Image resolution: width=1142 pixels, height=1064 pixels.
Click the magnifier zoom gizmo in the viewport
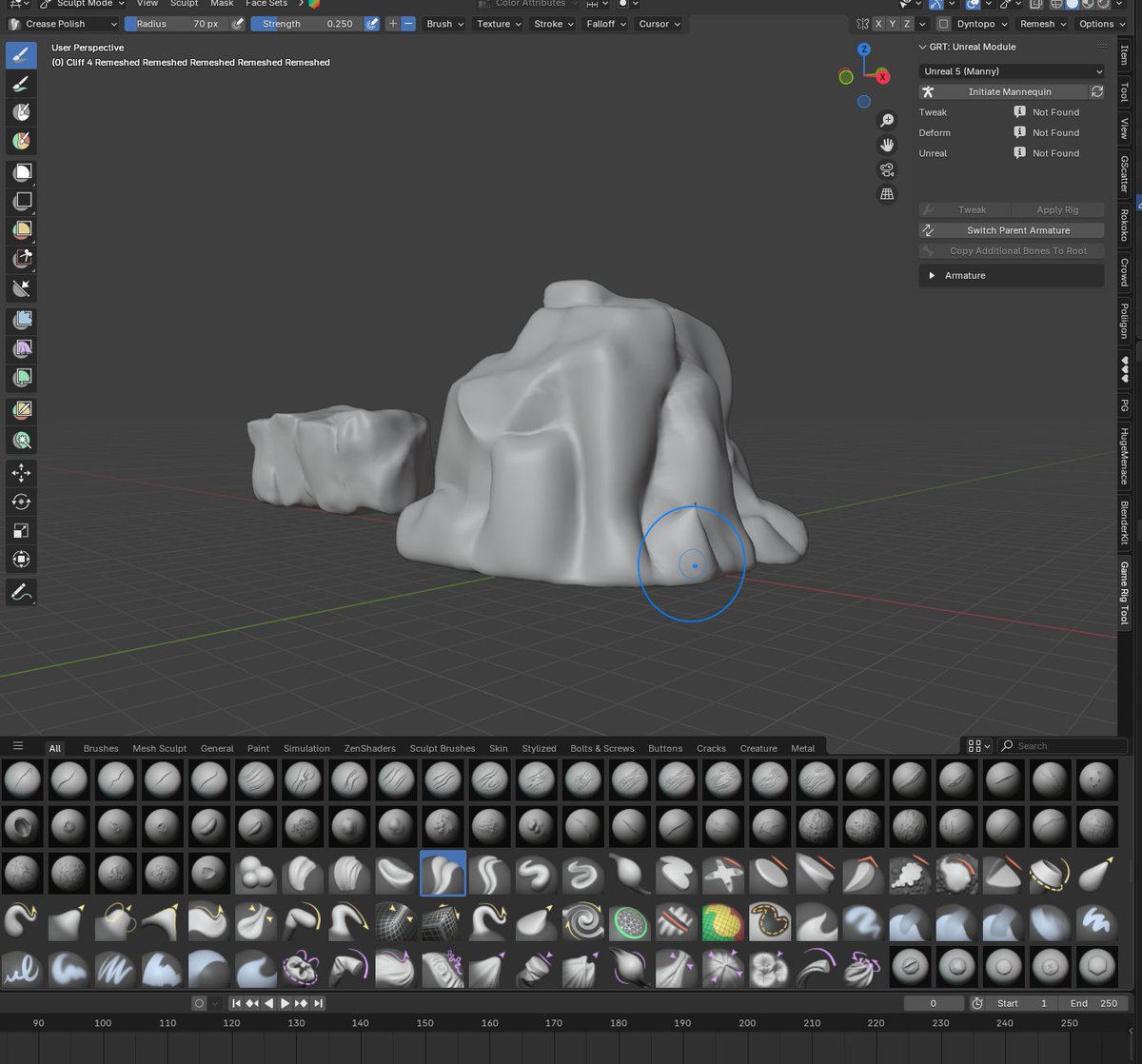887,120
